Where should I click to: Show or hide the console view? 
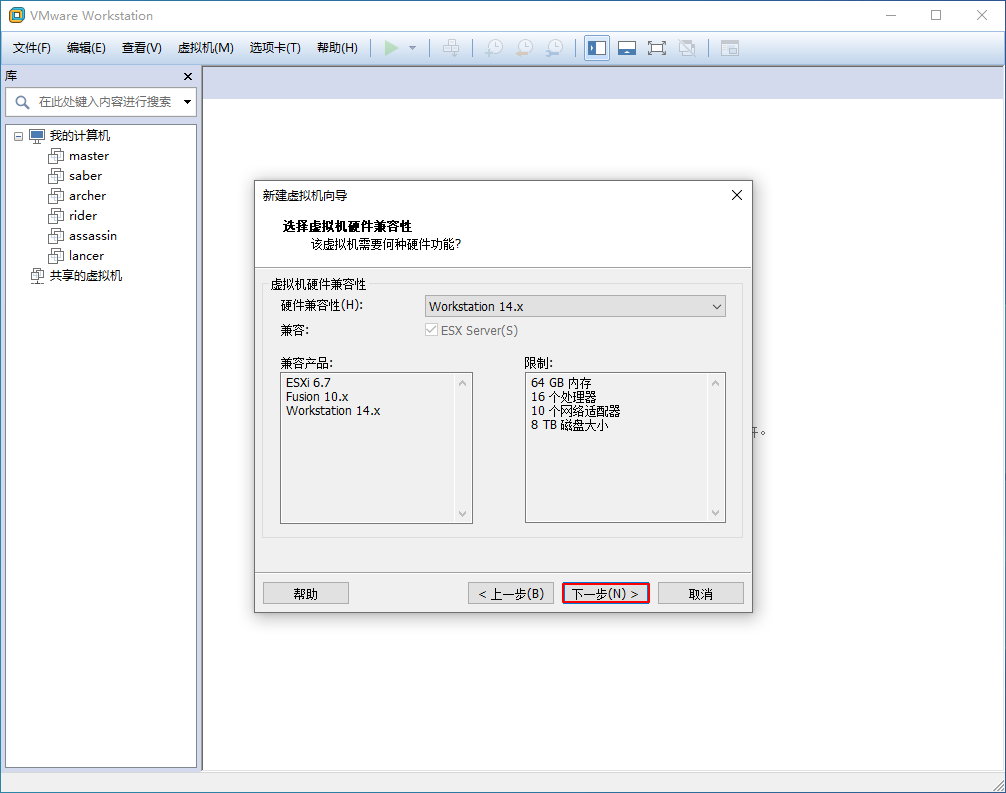click(x=729, y=47)
